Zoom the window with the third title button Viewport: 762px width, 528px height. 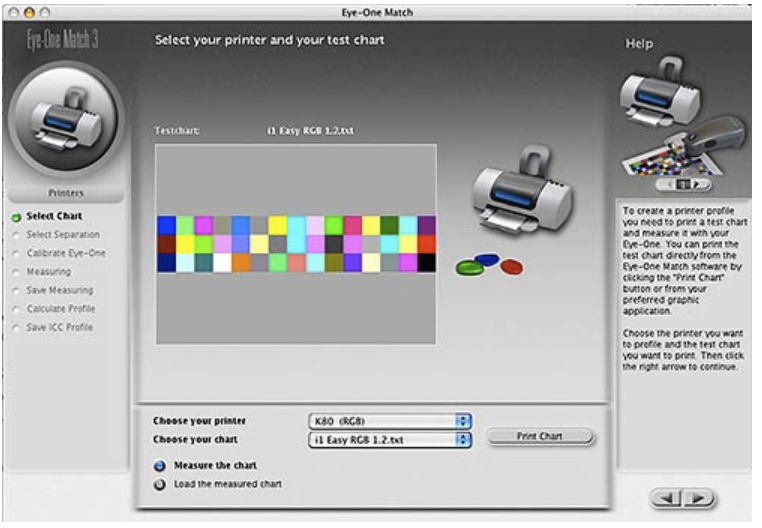click(45, 13)
